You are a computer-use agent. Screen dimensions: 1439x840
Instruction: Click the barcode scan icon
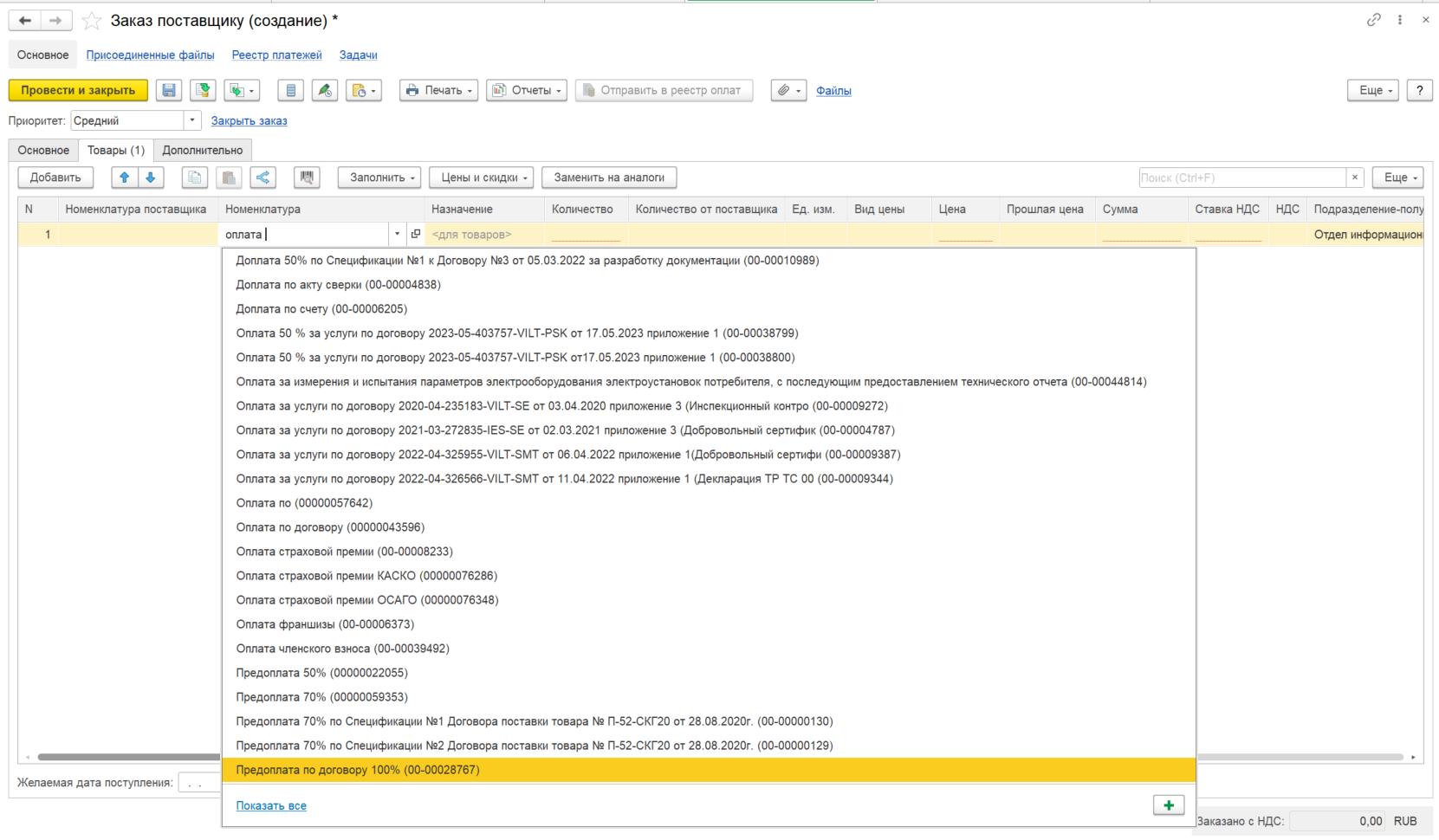click(307, 178)
